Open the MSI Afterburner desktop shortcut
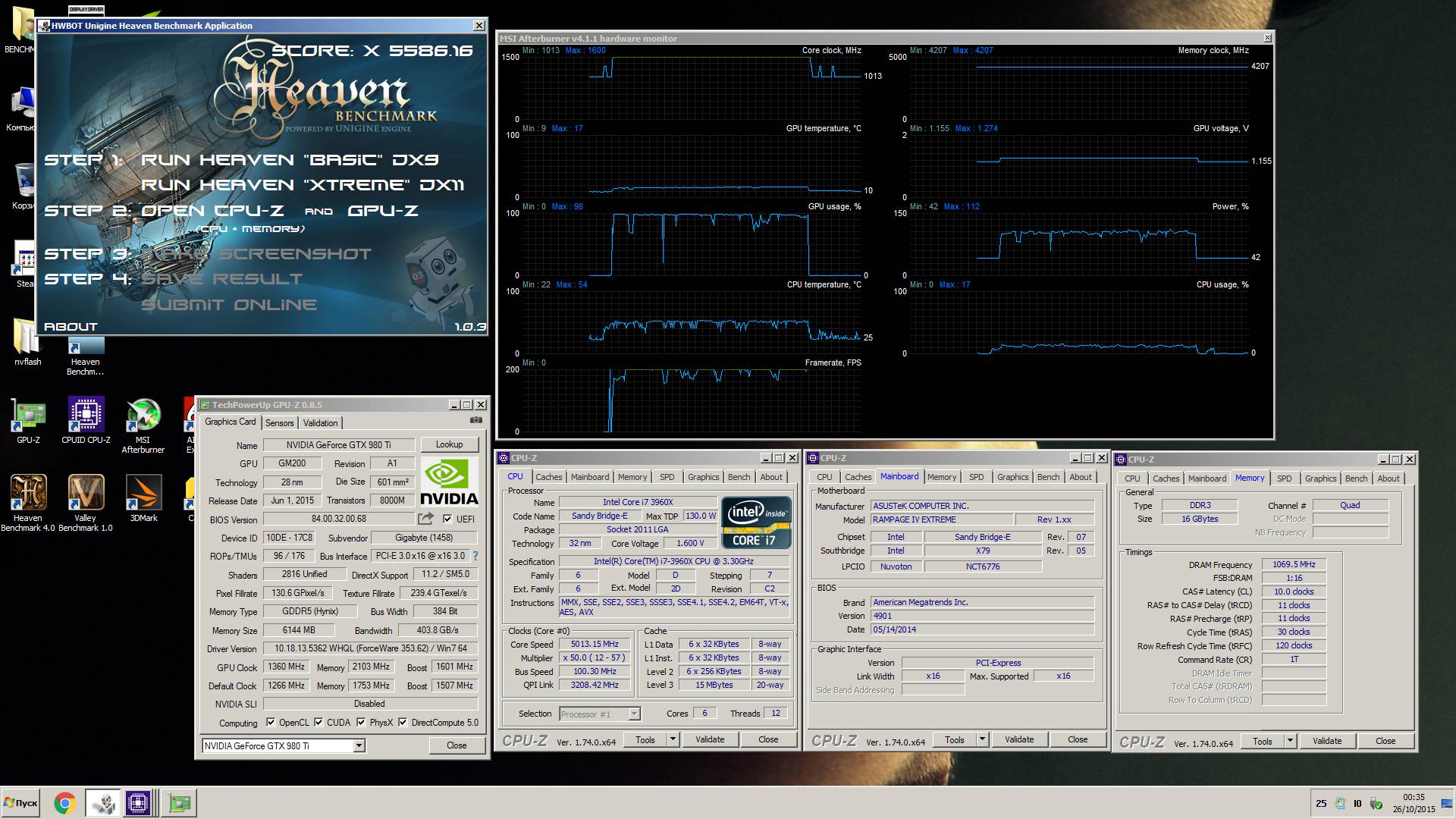Screen dimensions: 1456x819 pyautogui.click(x=143, y=425)
